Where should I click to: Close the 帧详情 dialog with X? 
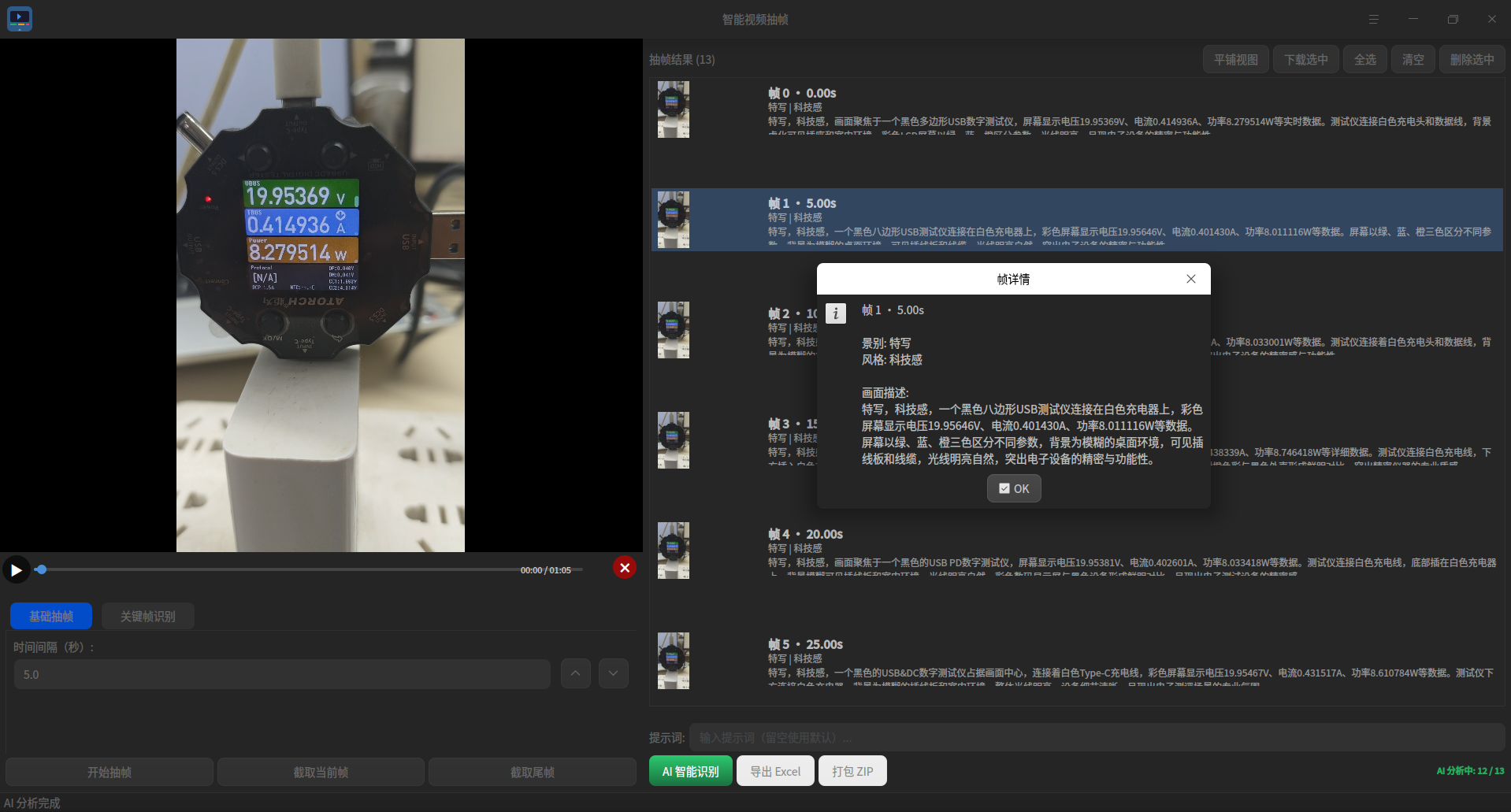point(1191,279)
